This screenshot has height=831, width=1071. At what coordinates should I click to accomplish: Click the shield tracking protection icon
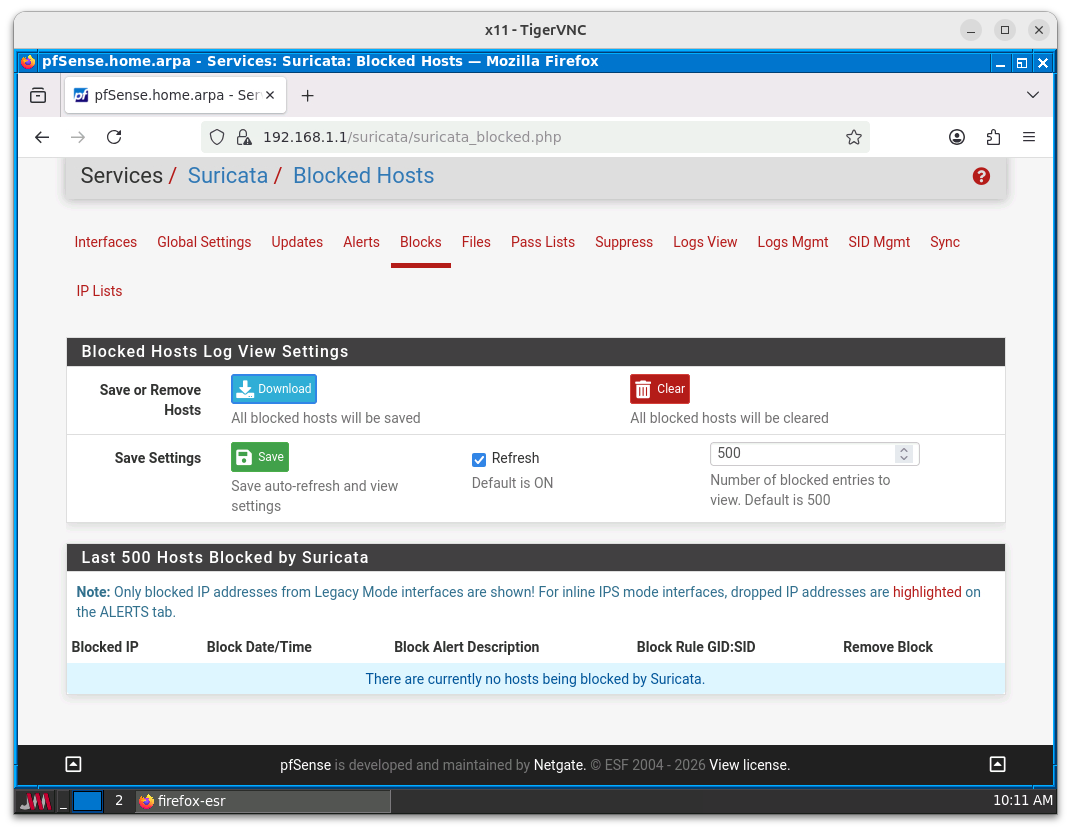(217, 137)
